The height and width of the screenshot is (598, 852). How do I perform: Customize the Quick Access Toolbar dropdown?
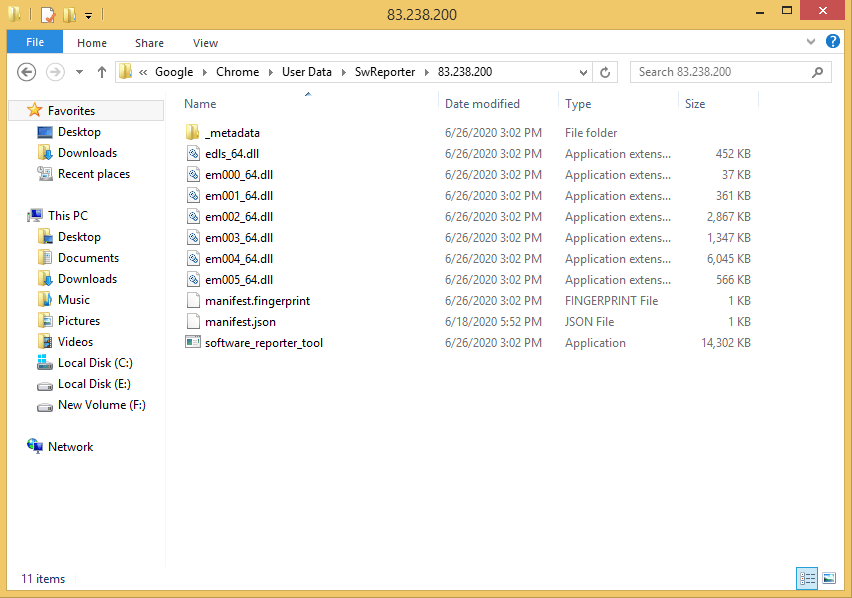[87, 15]
